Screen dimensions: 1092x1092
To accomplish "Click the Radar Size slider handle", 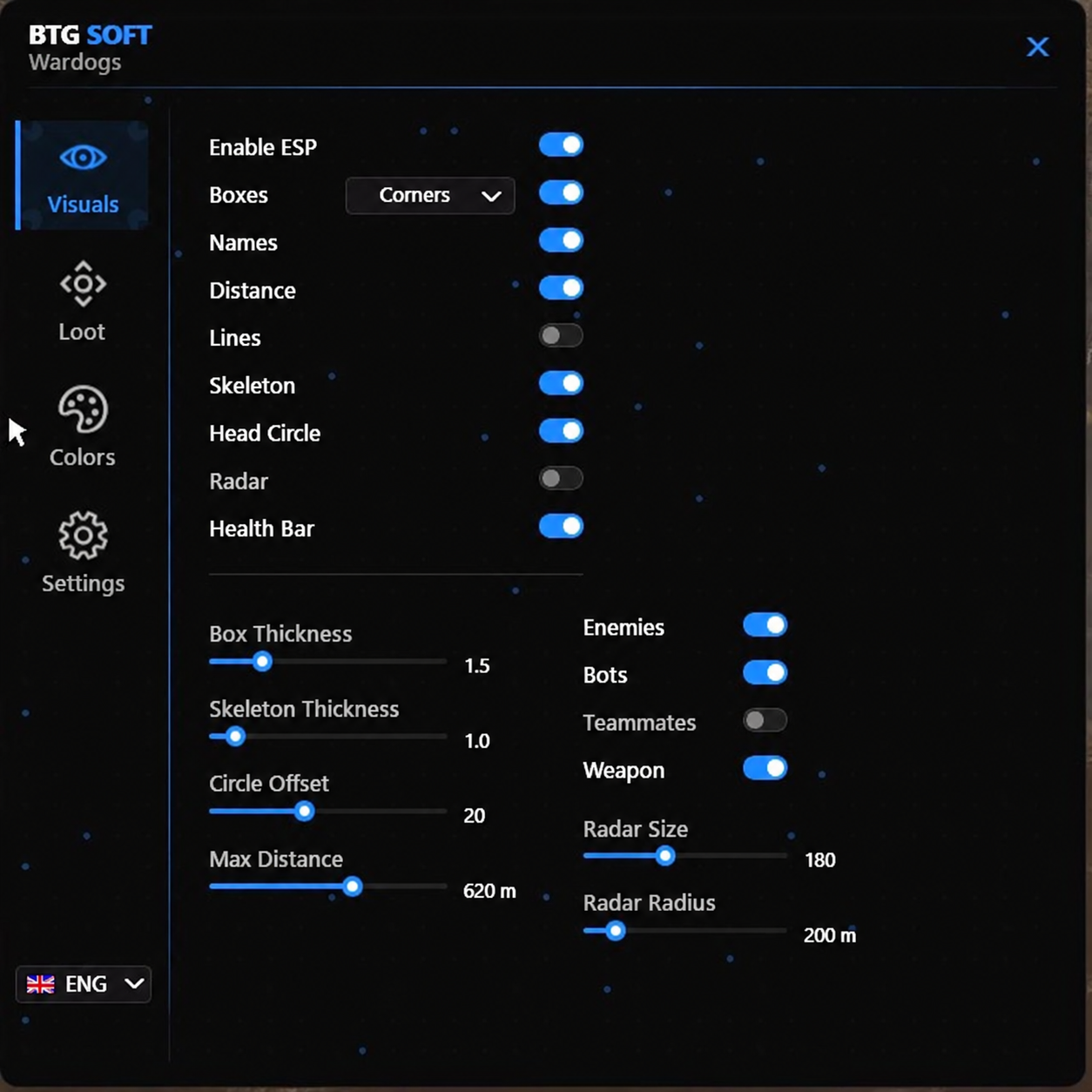I will click(x=665, y=856).
